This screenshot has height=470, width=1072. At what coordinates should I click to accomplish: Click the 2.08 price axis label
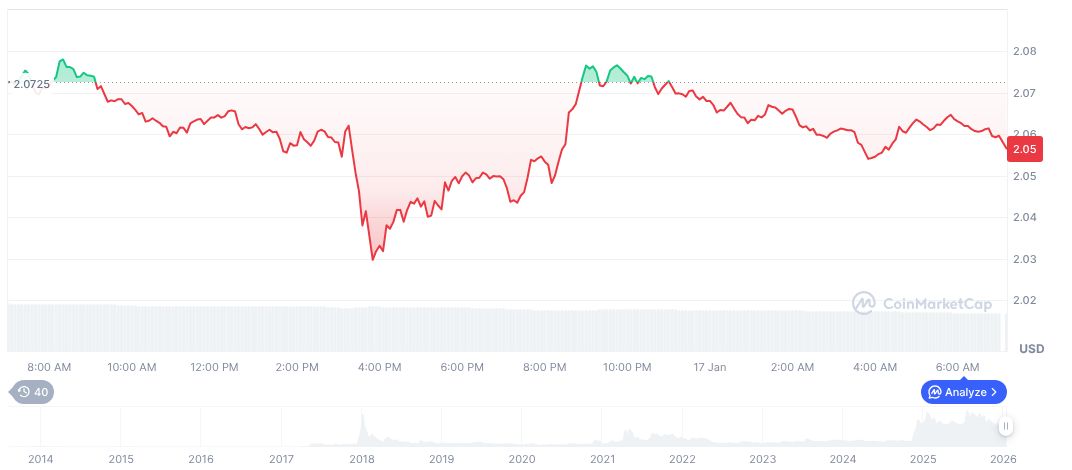coord(1024,51)
